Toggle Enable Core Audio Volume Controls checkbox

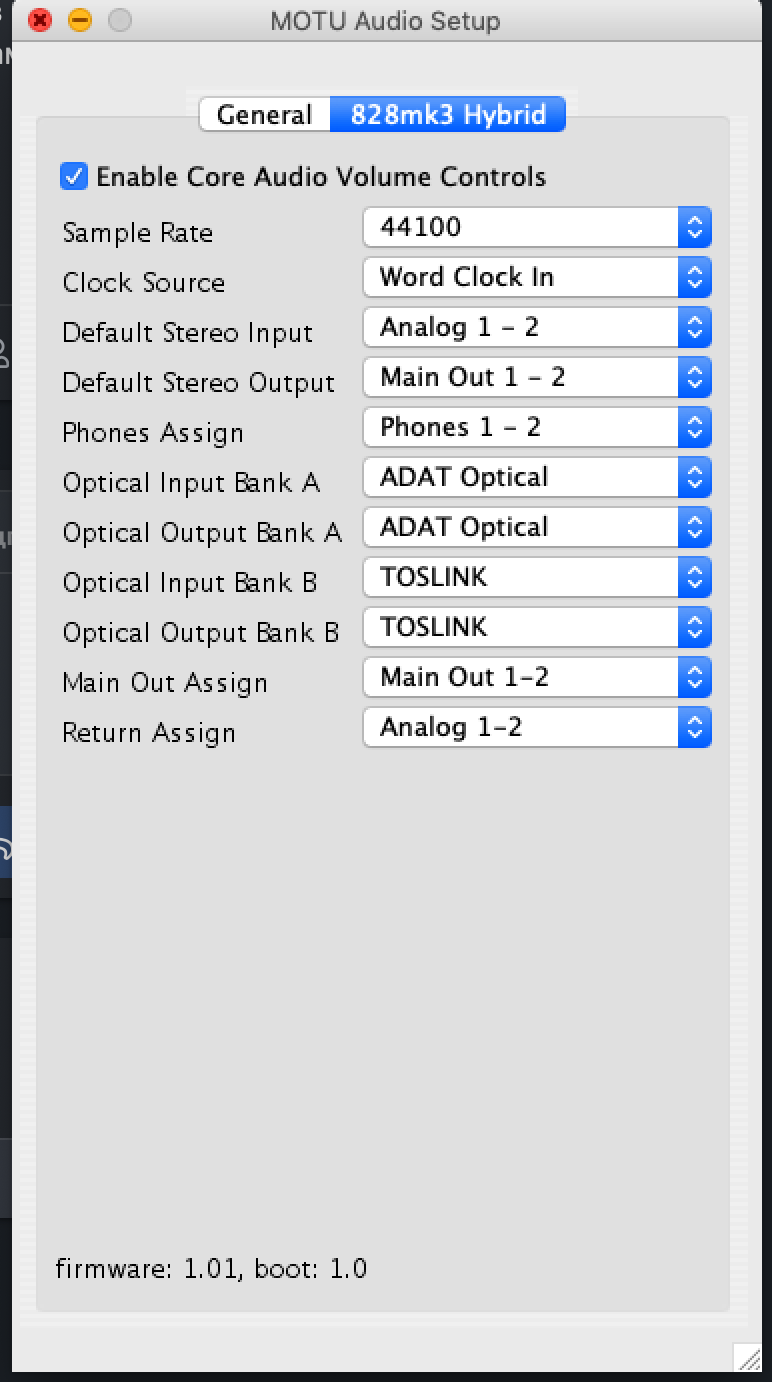(74, 177)
